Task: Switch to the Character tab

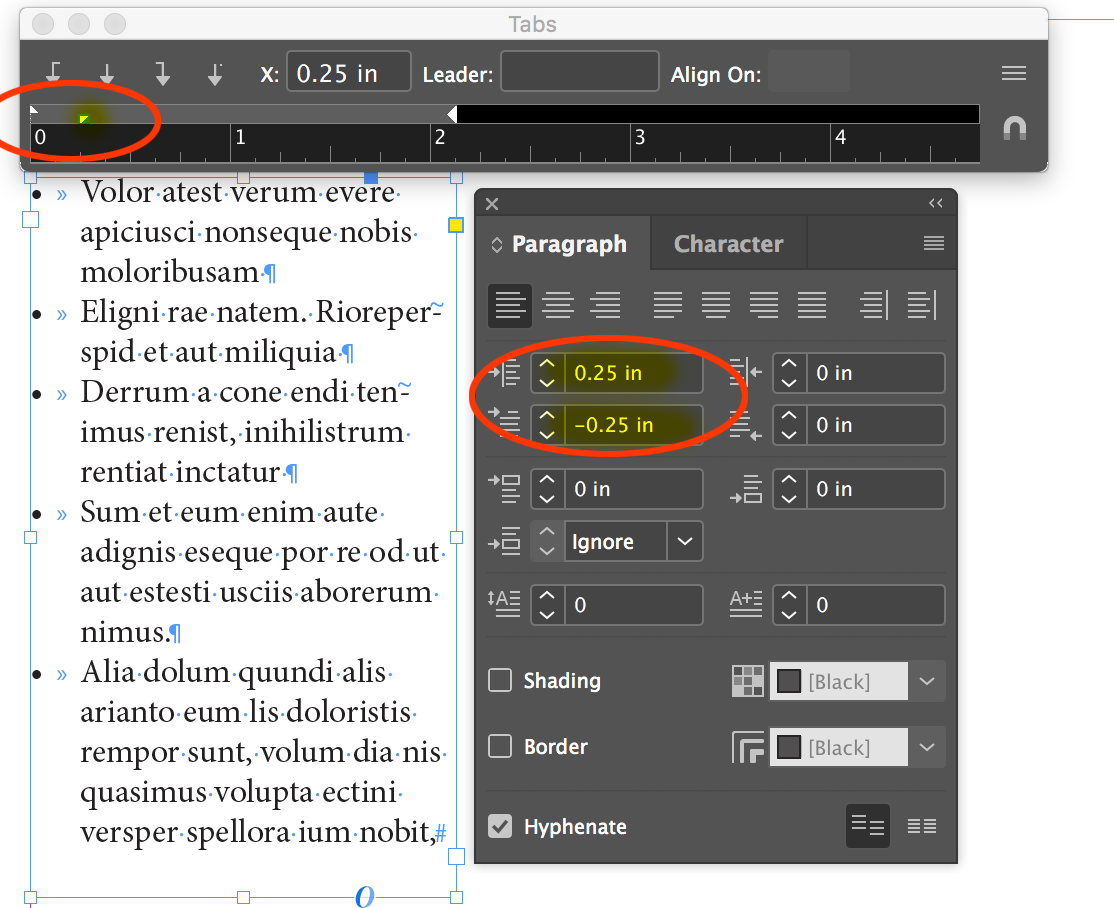Action: [728, 243]
